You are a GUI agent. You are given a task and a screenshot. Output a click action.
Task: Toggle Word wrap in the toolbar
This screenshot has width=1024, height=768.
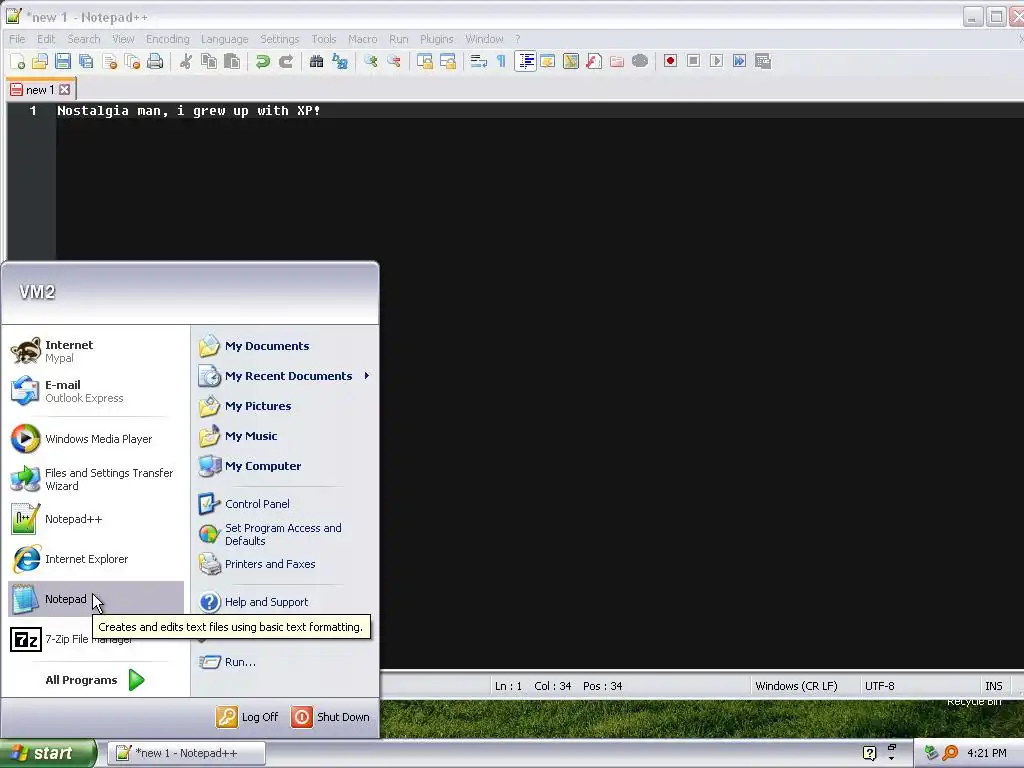[x=479, y=61]
